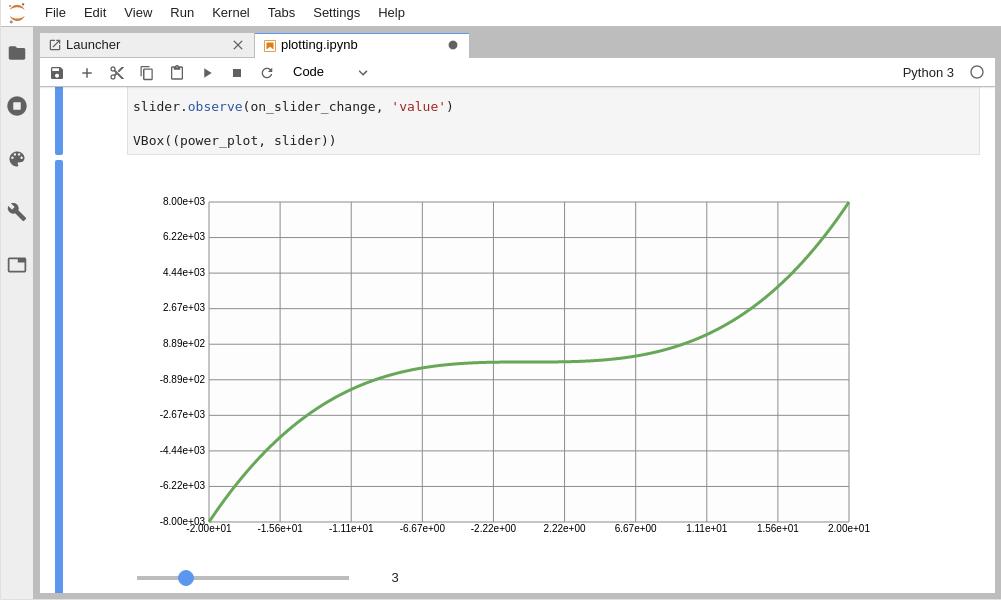
Task: Click y-axis label 8.00e+03
Action: pyautogui.click(x=184, y=201)
